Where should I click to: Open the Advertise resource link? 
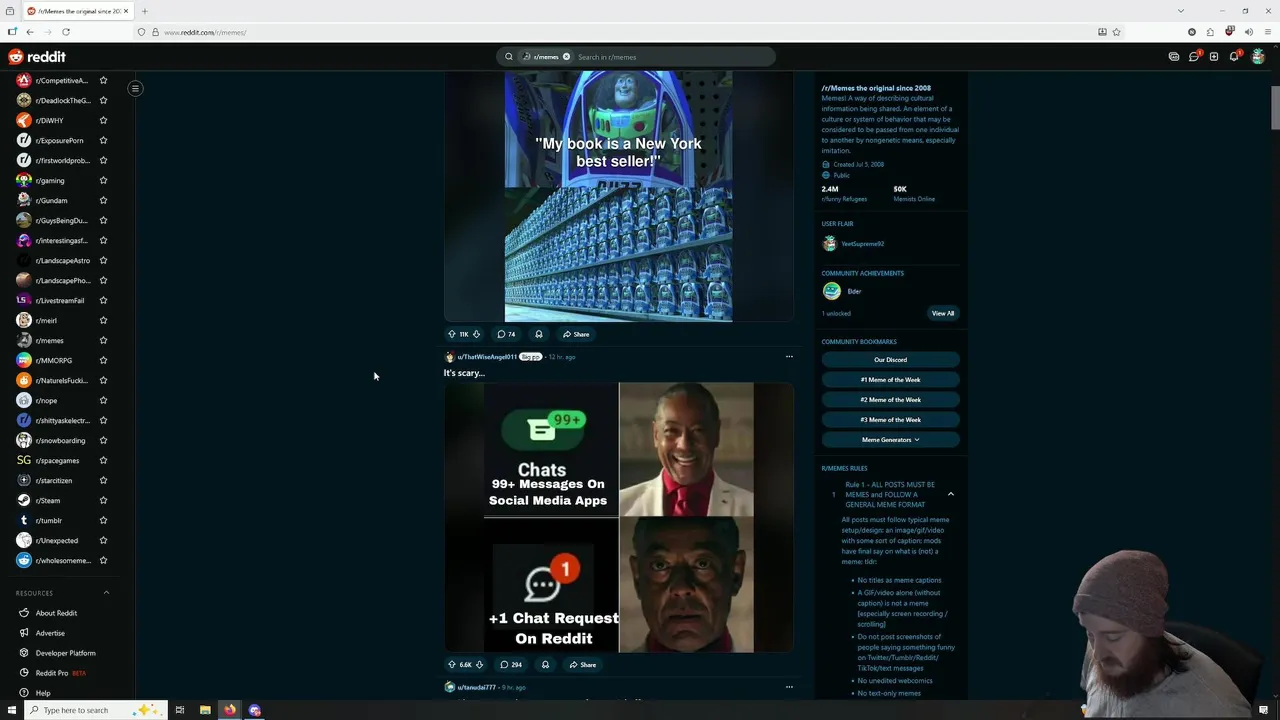pyautogui.click(x=50, y=633)
